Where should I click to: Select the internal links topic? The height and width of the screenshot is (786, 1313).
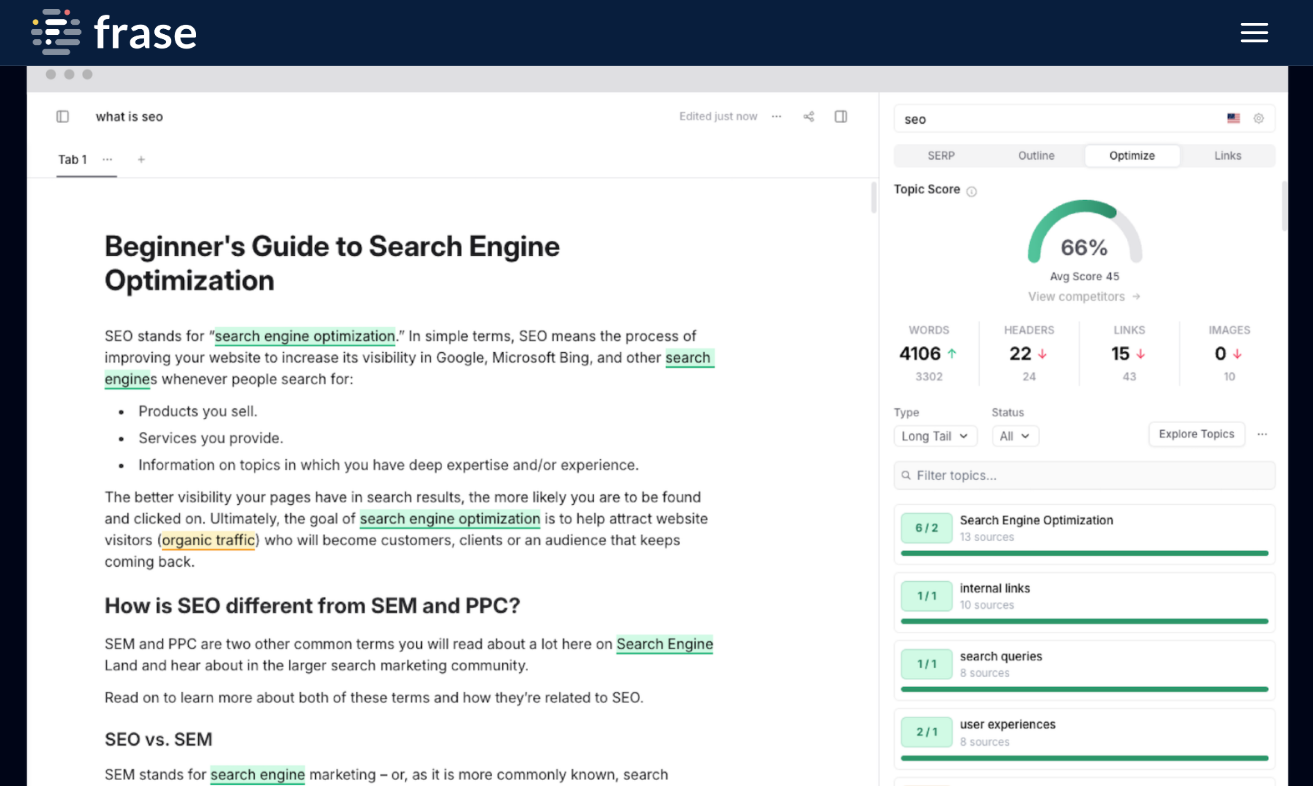click(x=1084, y=602)
